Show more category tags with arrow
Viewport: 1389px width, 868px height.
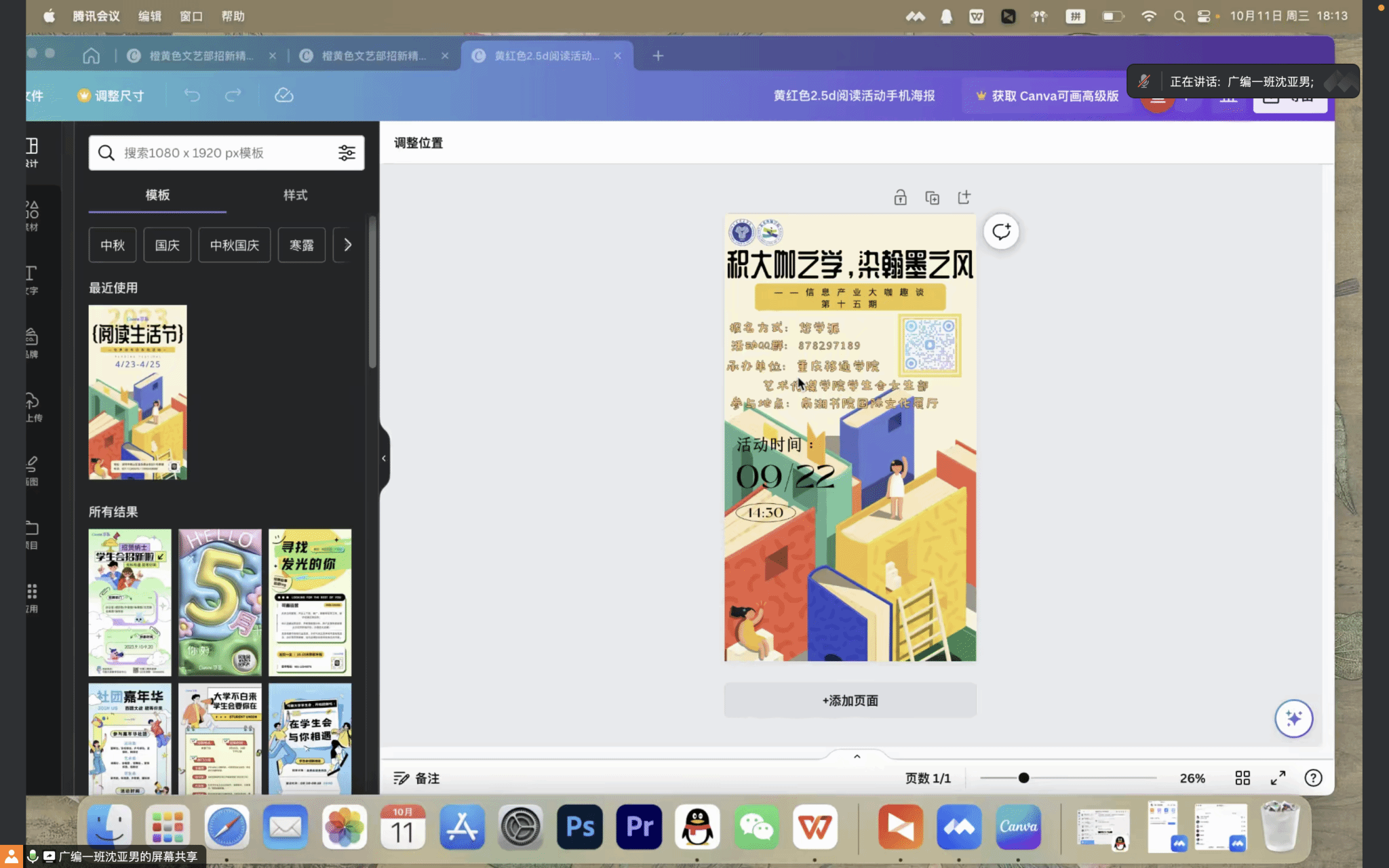347,245
